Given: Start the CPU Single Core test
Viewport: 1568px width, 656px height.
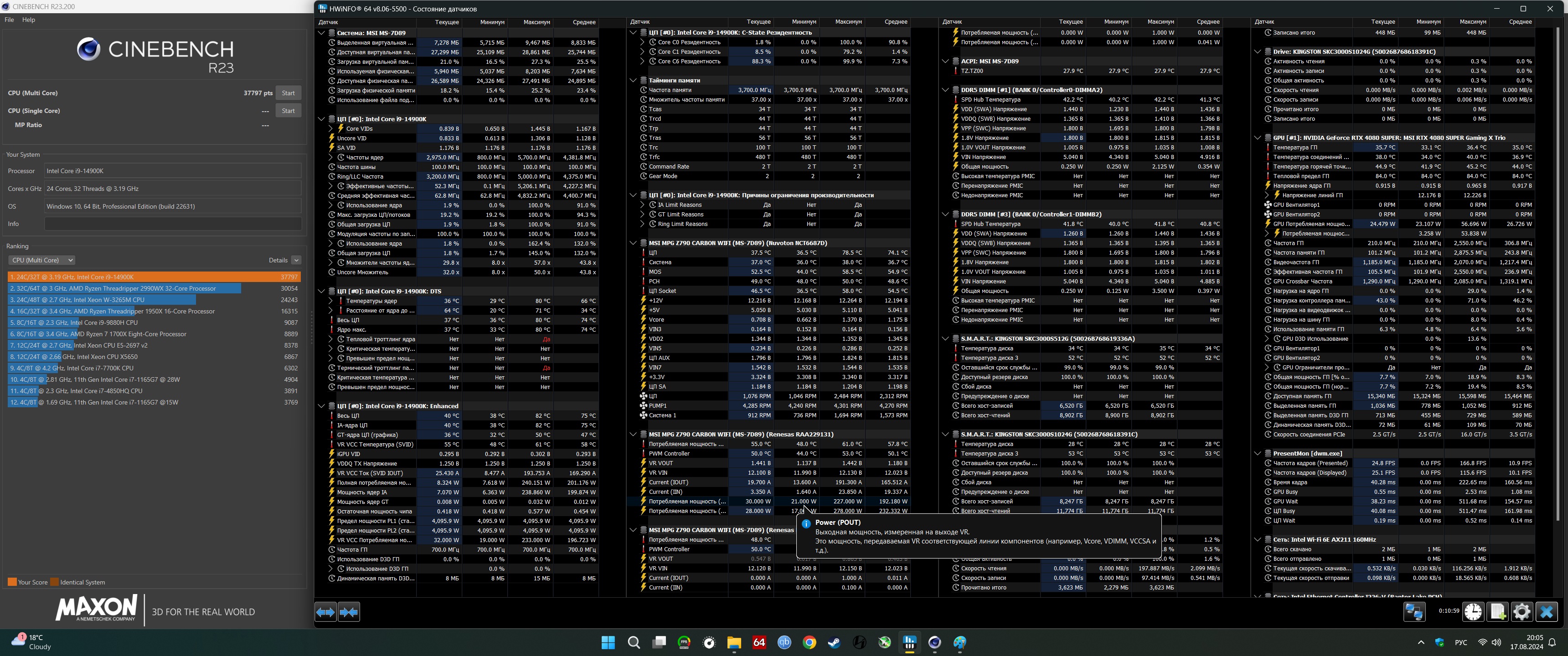Looking at the screenshot, I should [x=288, y=111].
